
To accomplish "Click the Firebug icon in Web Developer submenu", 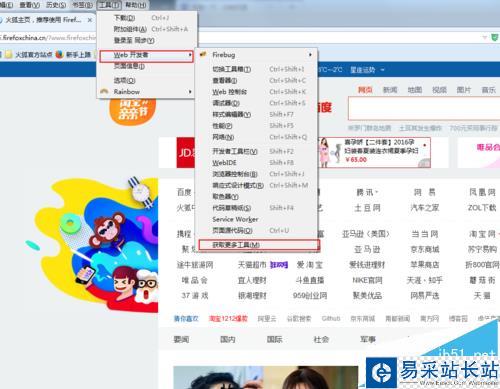I will 203,54.
